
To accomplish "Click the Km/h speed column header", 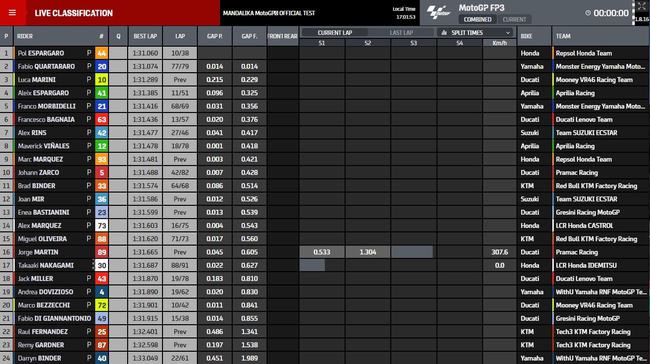I will [500, 43].
